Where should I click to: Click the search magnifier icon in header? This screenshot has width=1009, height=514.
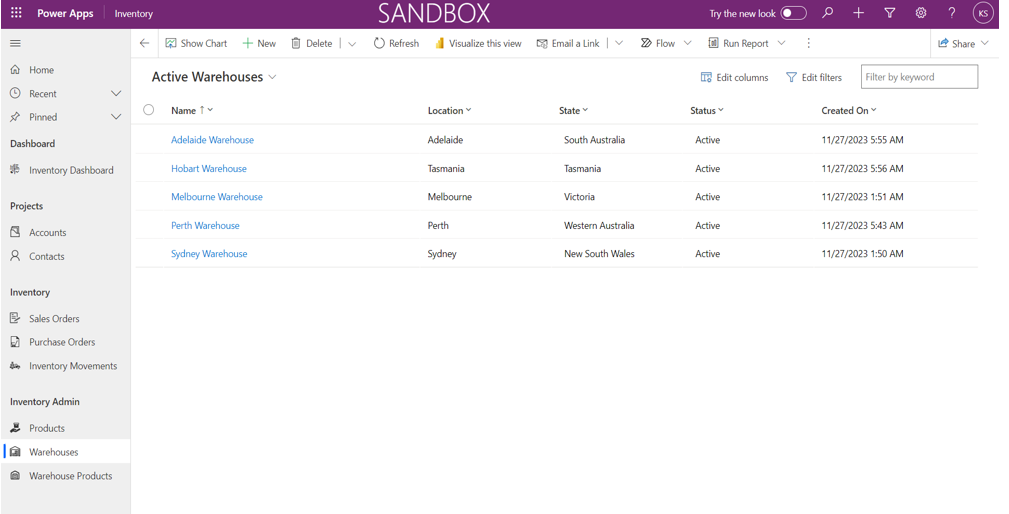[x=827, y=13]
